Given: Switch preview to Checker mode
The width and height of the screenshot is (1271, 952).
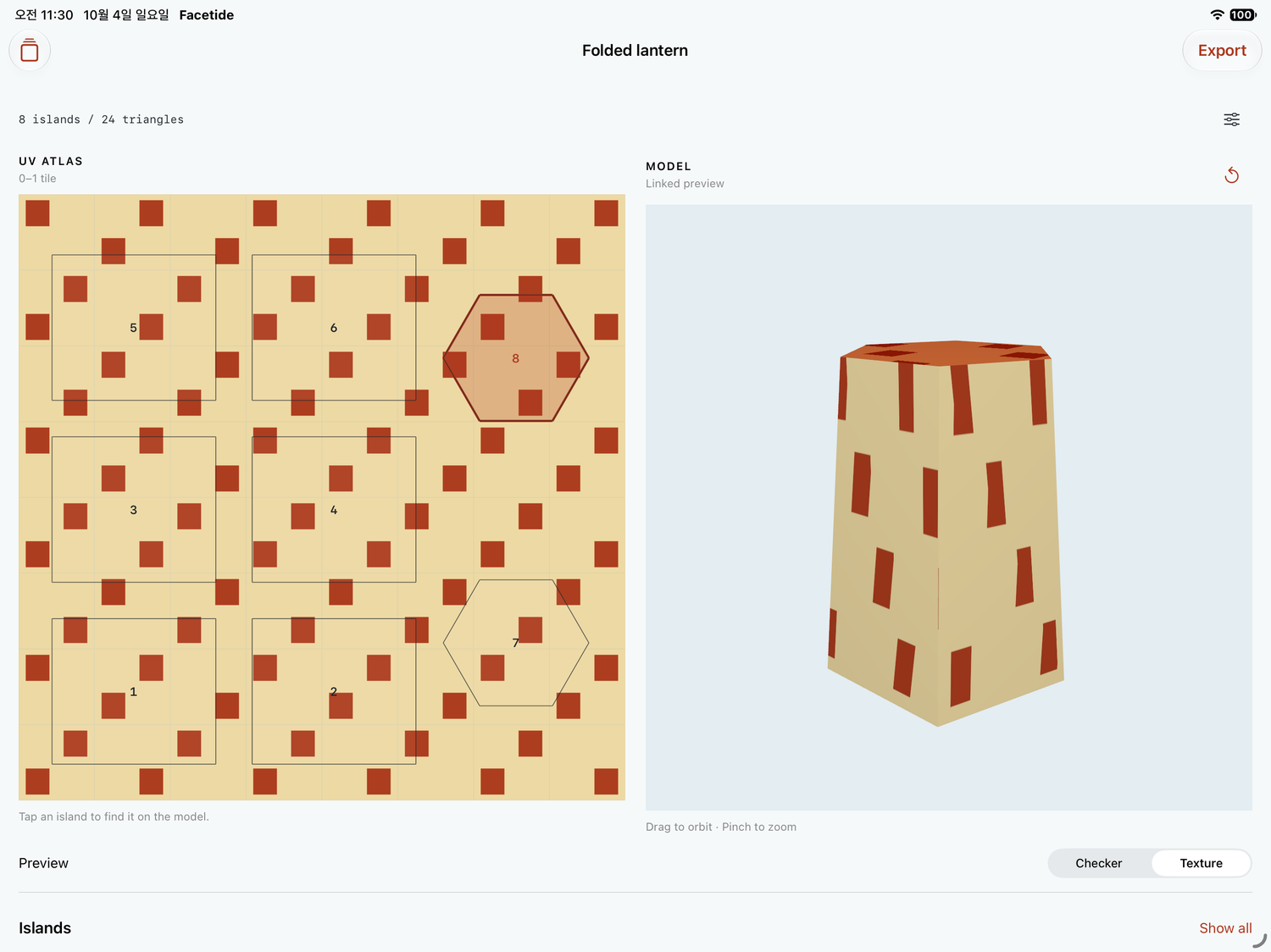Looking at the screenshot, I should [x=1099, y=863].
